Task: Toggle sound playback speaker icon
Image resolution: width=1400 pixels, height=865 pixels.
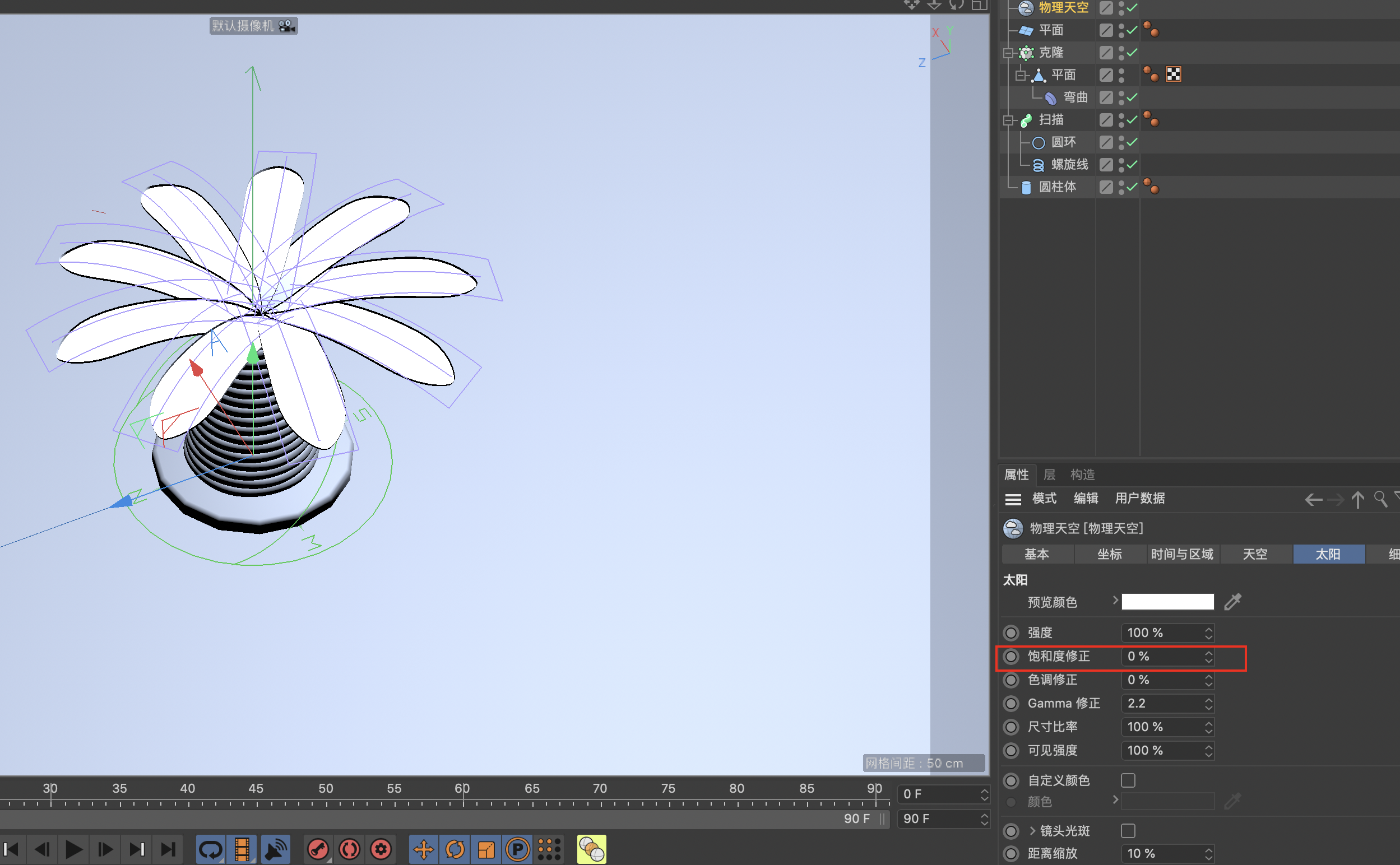Action: [276, 849]
